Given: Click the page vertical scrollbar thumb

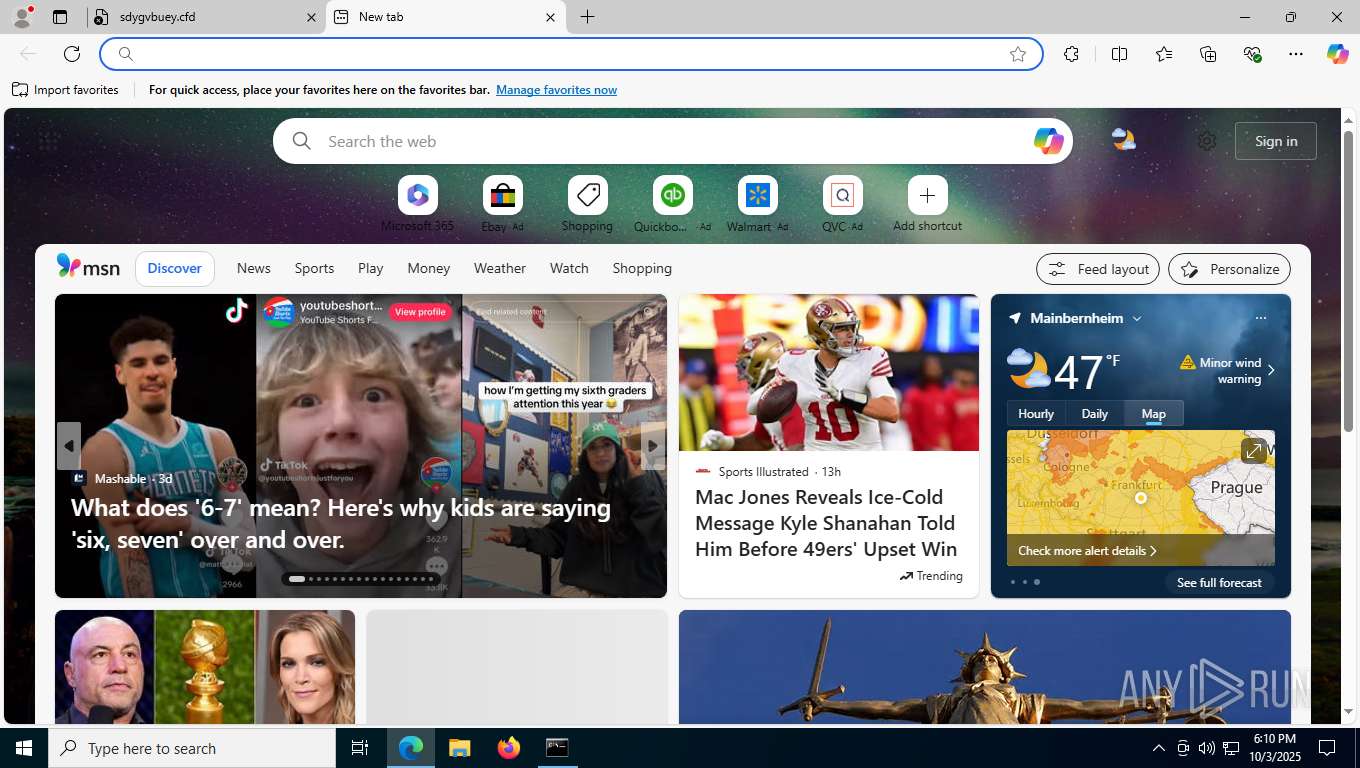Looking at the screenshot, I should 1348,280.
